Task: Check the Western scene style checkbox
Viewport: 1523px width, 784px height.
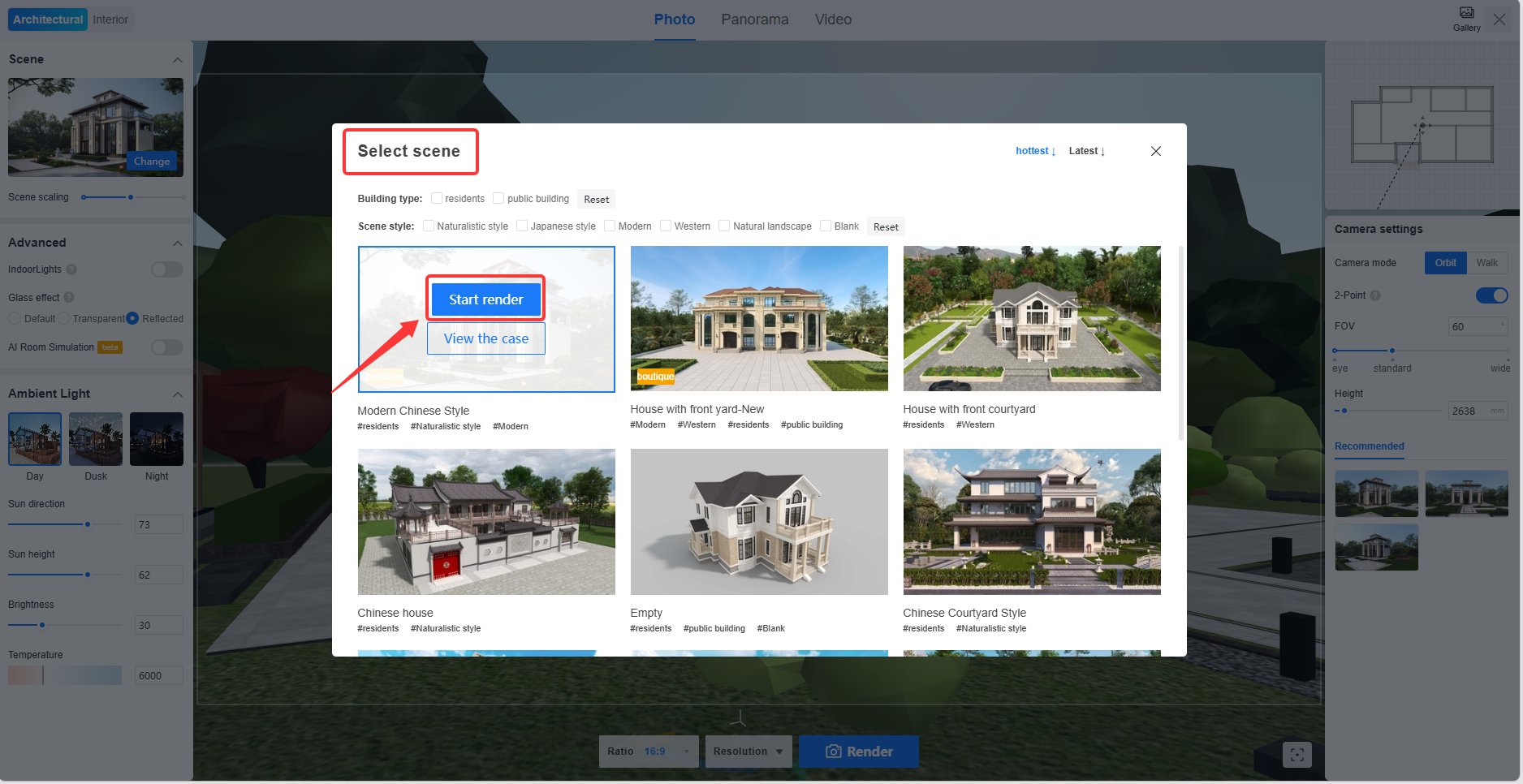Action: [666, 226]
